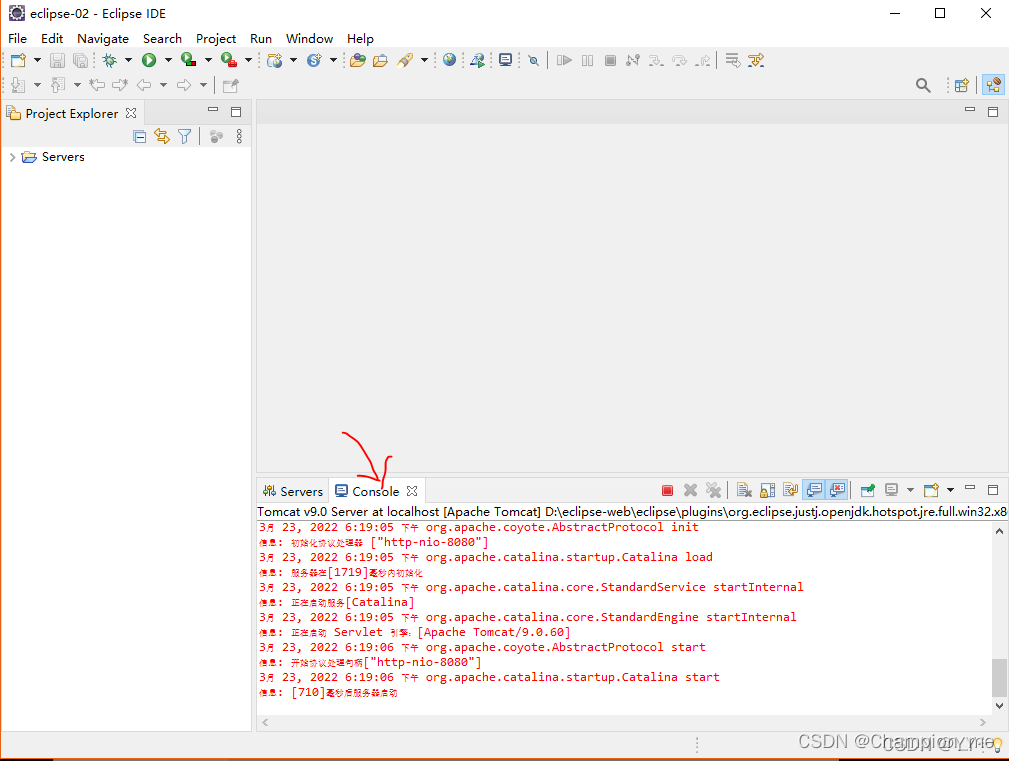Click the Open a Terminal monitor icon
Viewport: 1009px width, 761px height.
click(506, 60)
